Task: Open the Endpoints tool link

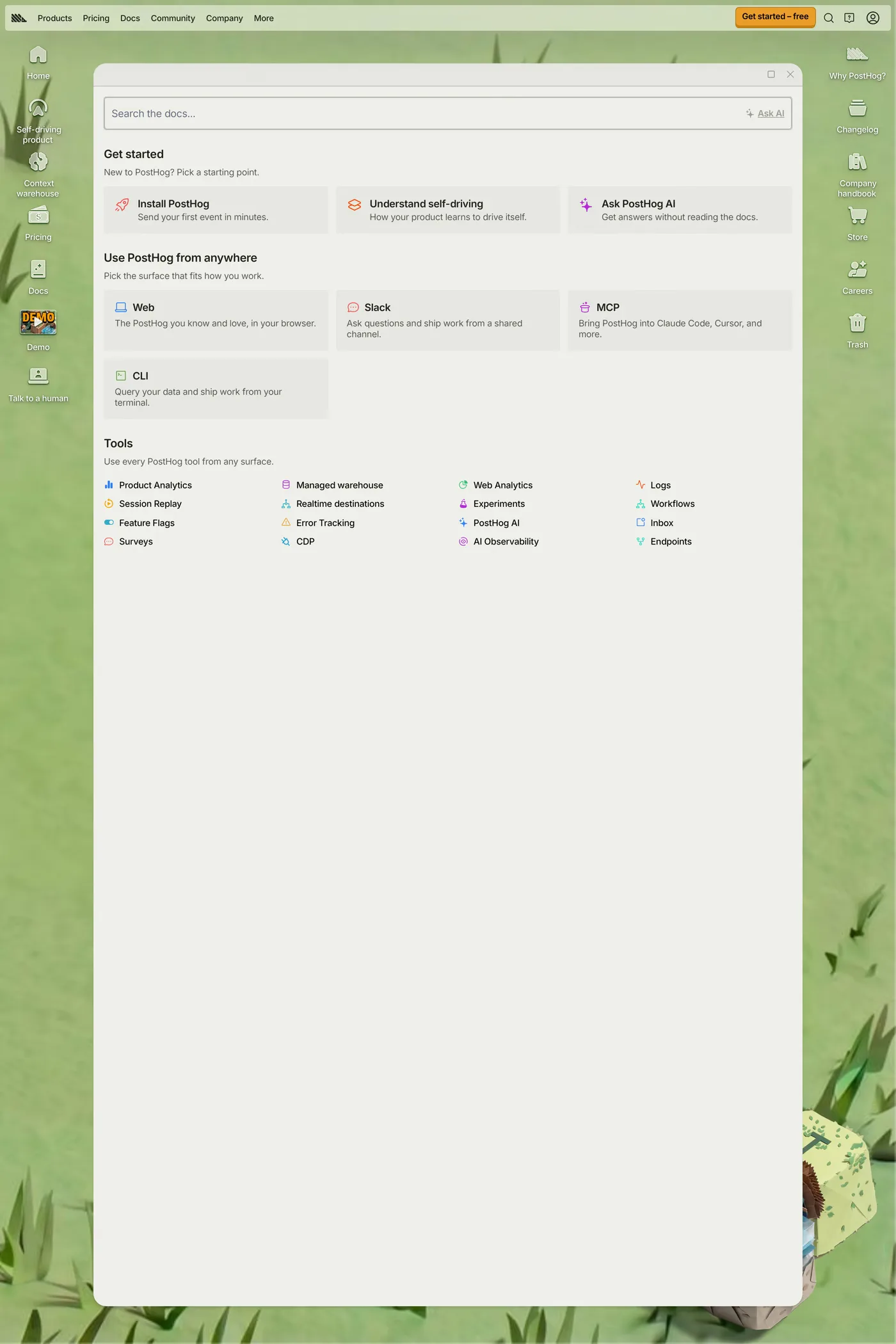Action: pos(664,541)
